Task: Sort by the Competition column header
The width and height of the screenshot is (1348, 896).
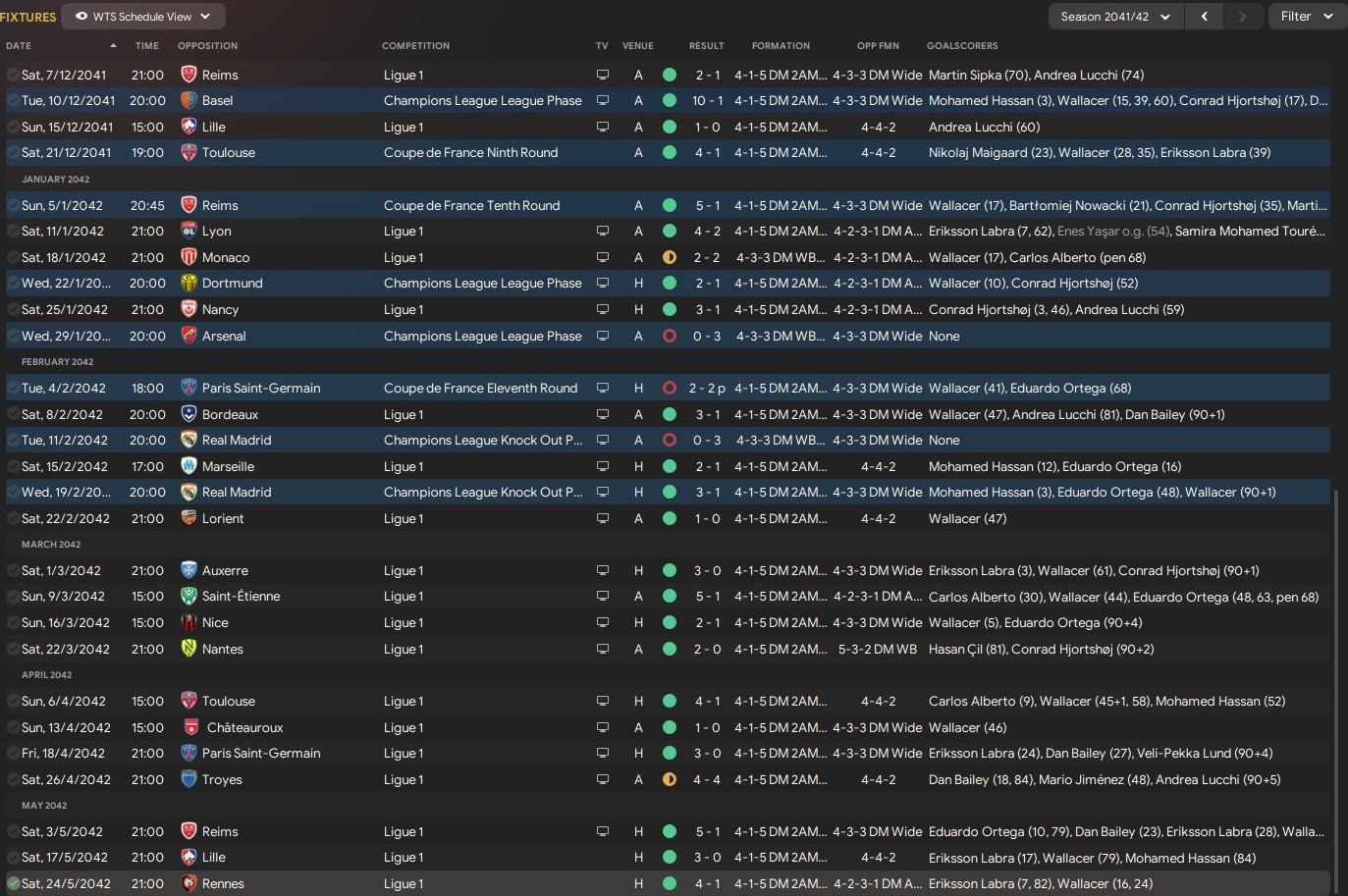Action: coord(416,46)
